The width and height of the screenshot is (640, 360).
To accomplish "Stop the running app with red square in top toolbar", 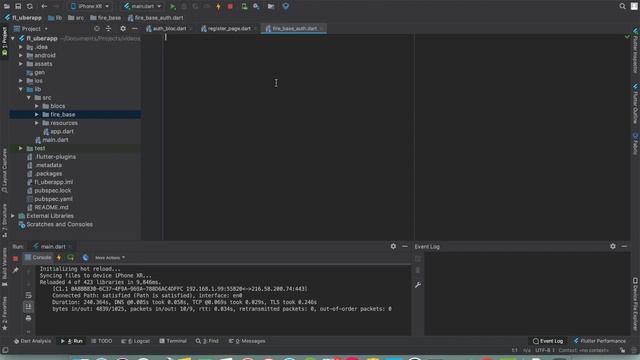I will tap(230, 7).
